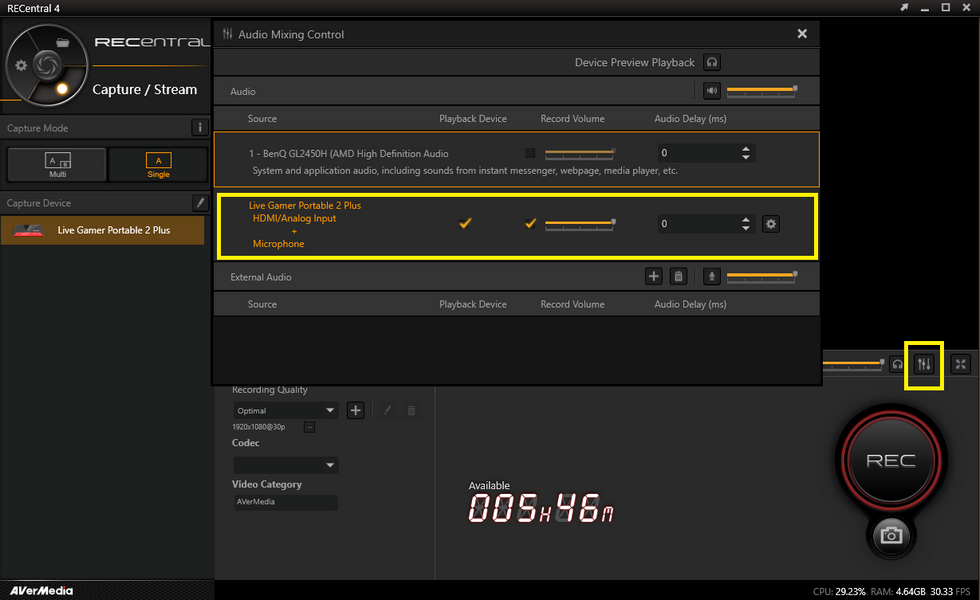
Task: Uncheck Live Gamer Portable record volume checkbox
Action: coord(530,223)
